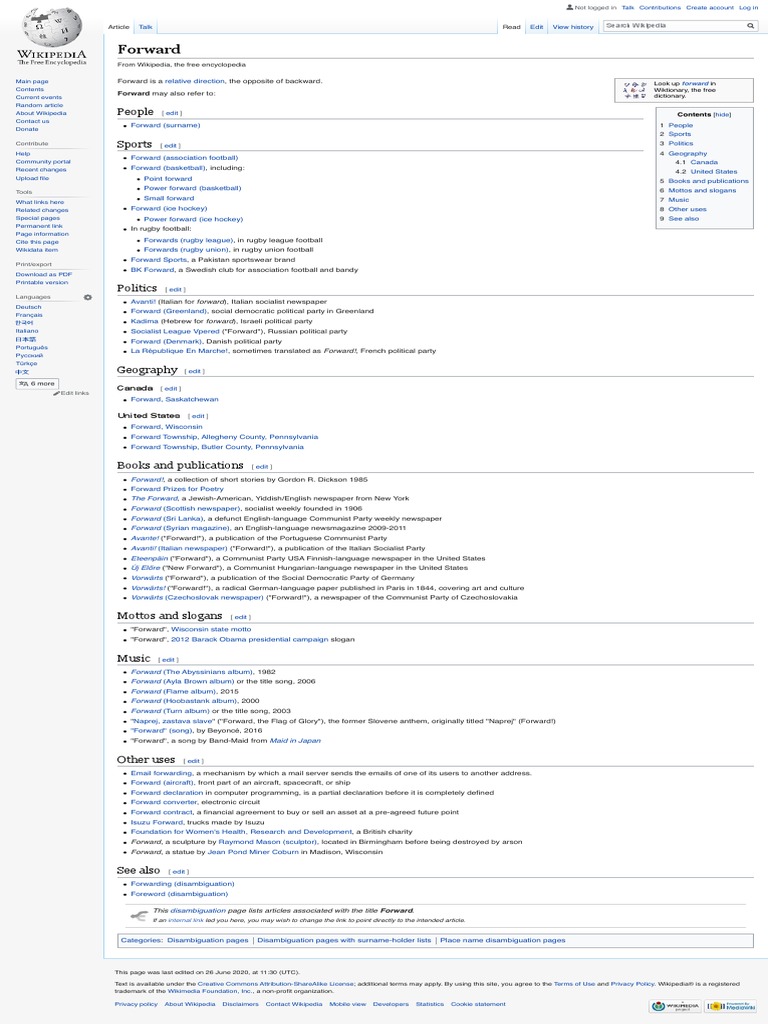
Task: Click Download as PDF
Action: pyautogui.click(x=44, y=274)
